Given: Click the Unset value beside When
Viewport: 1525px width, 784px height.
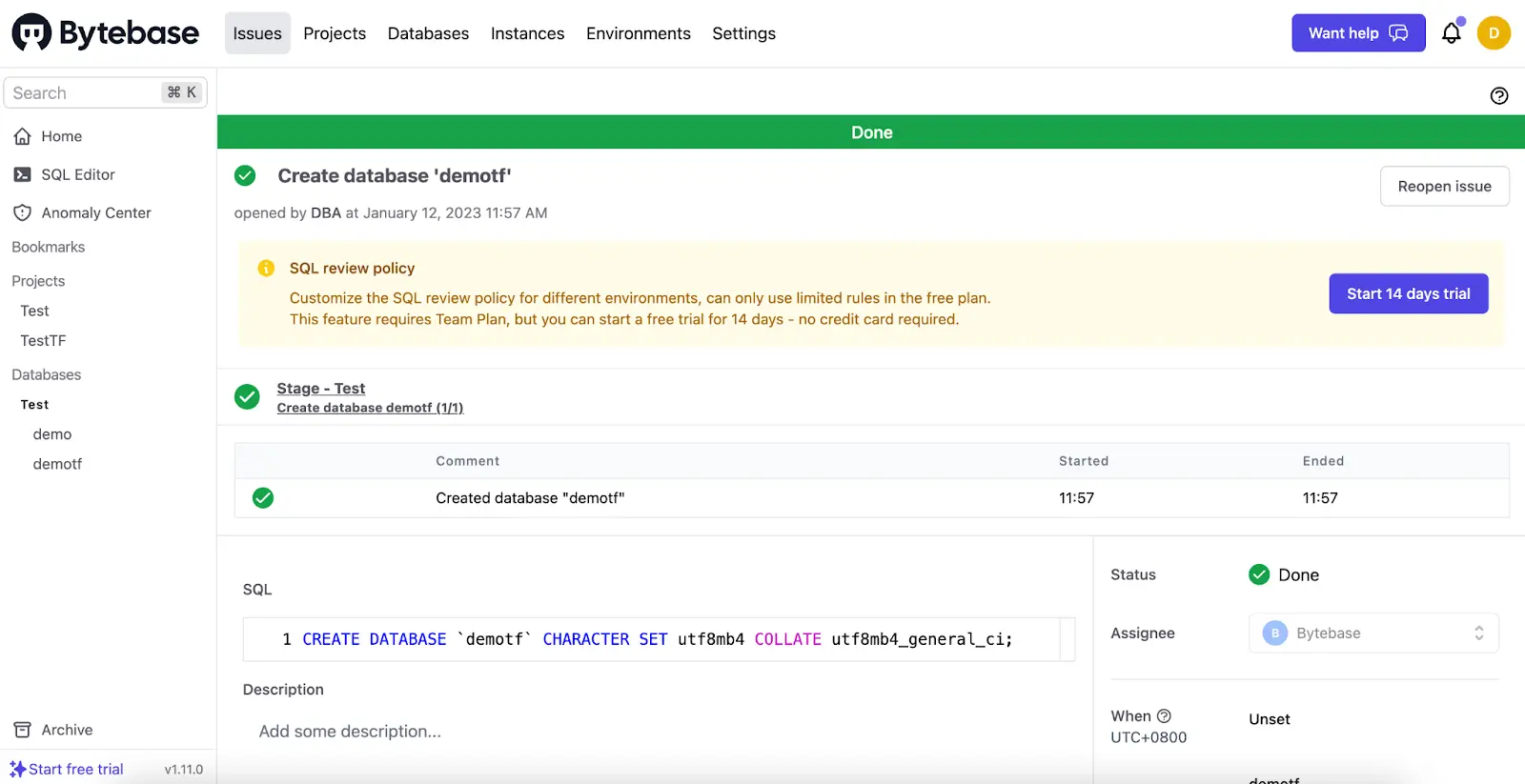Looking at the screenshot, I should [1270, 719].
